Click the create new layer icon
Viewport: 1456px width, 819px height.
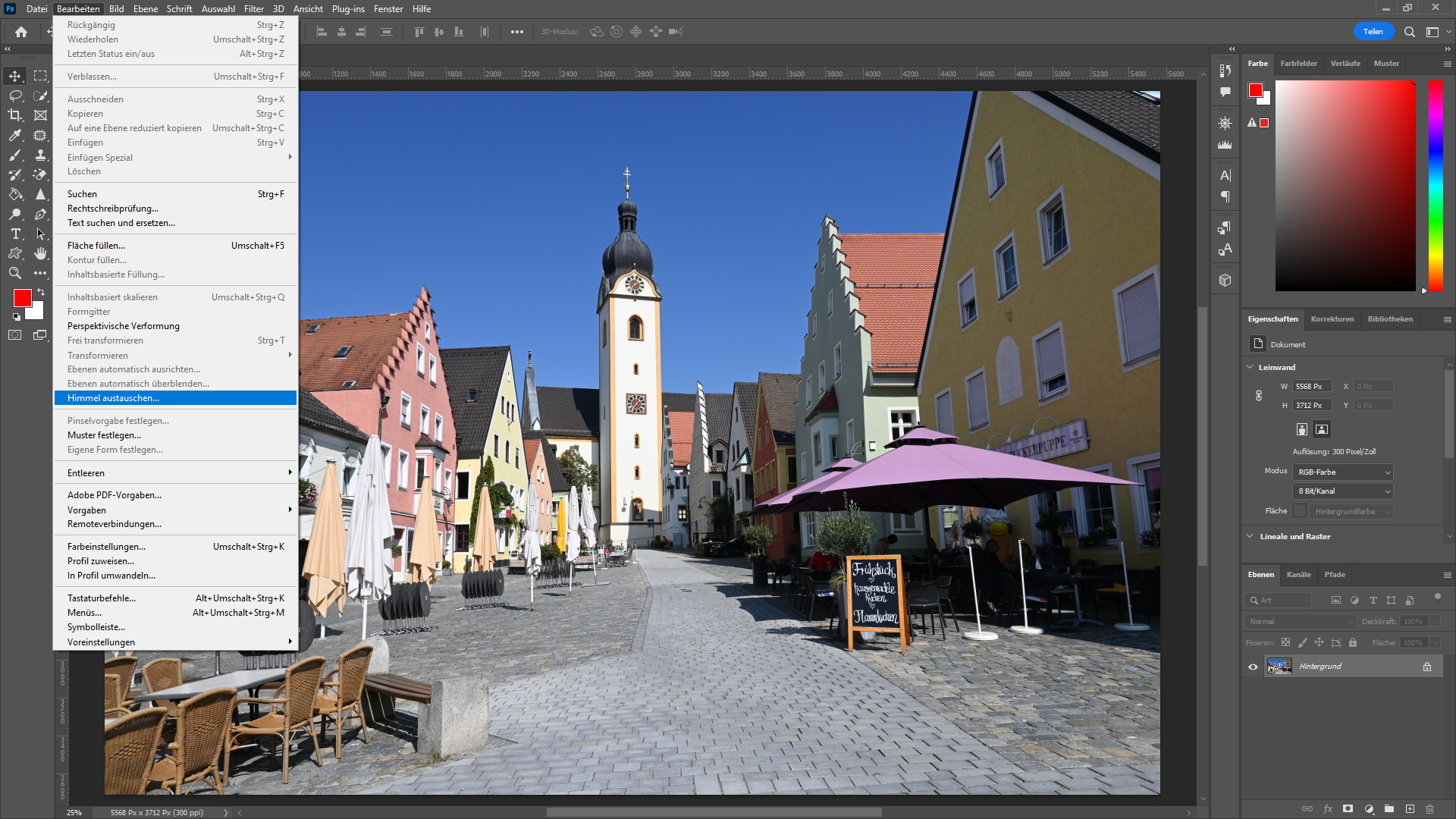tap(1410, 809)
